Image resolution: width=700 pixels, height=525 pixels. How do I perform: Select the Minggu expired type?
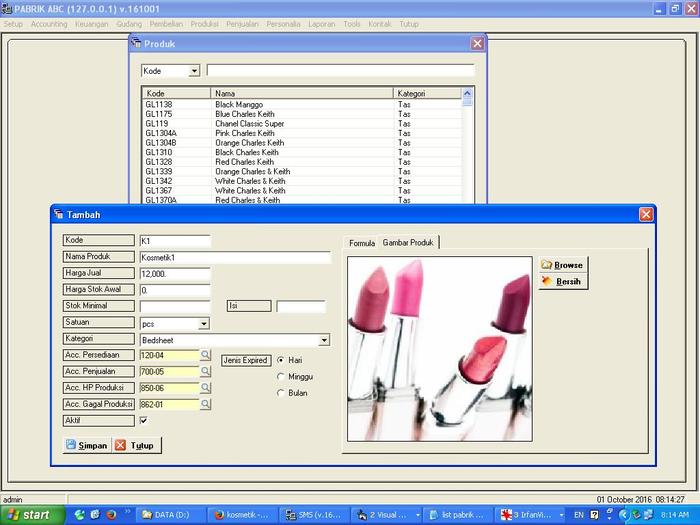point(280,376)
